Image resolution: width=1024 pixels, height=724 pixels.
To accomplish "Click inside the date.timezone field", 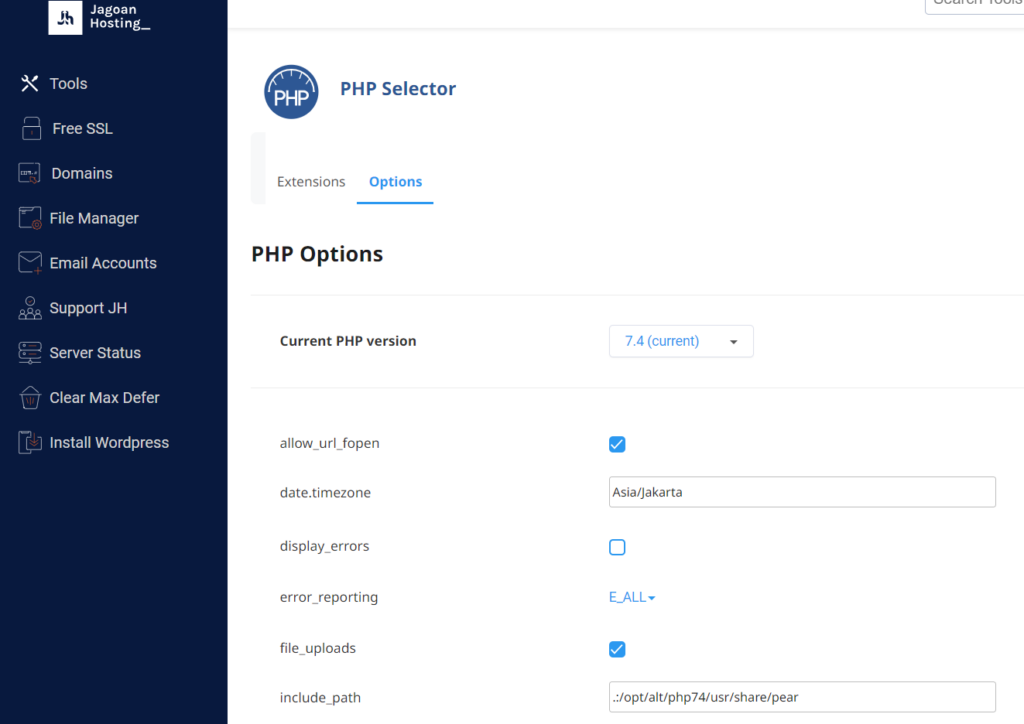I will [802, 492].
